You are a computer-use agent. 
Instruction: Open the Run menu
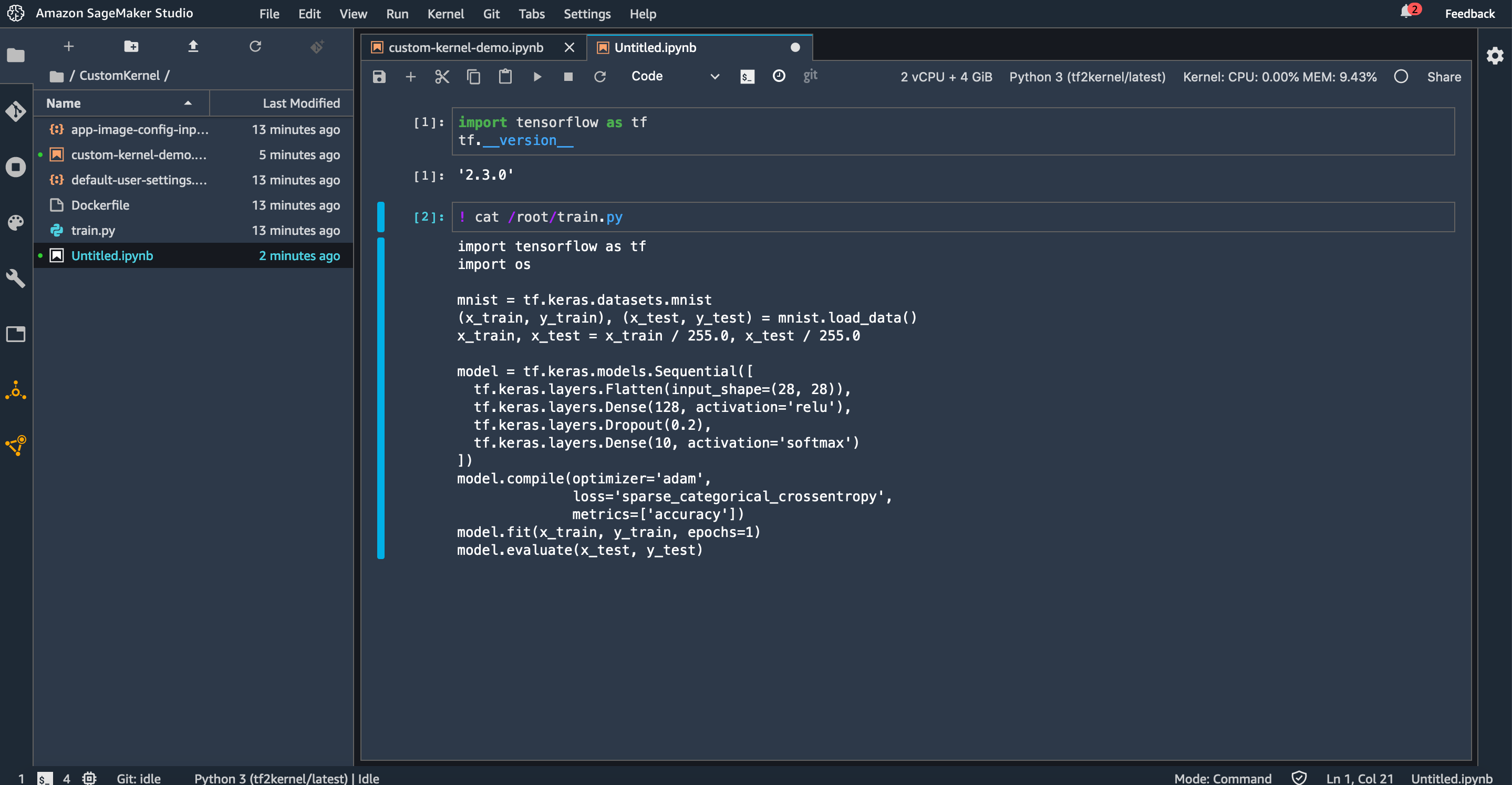tap(397, 14)
